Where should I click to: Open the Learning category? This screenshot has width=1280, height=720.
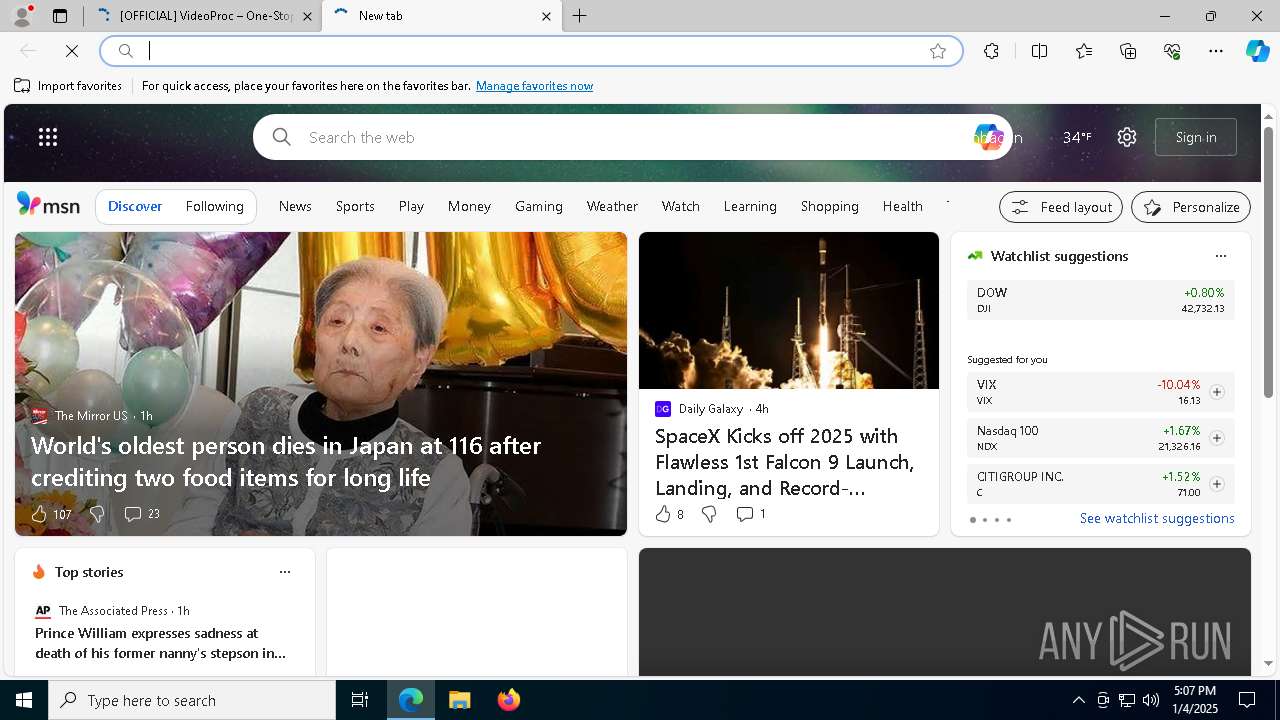click(750, 206)
